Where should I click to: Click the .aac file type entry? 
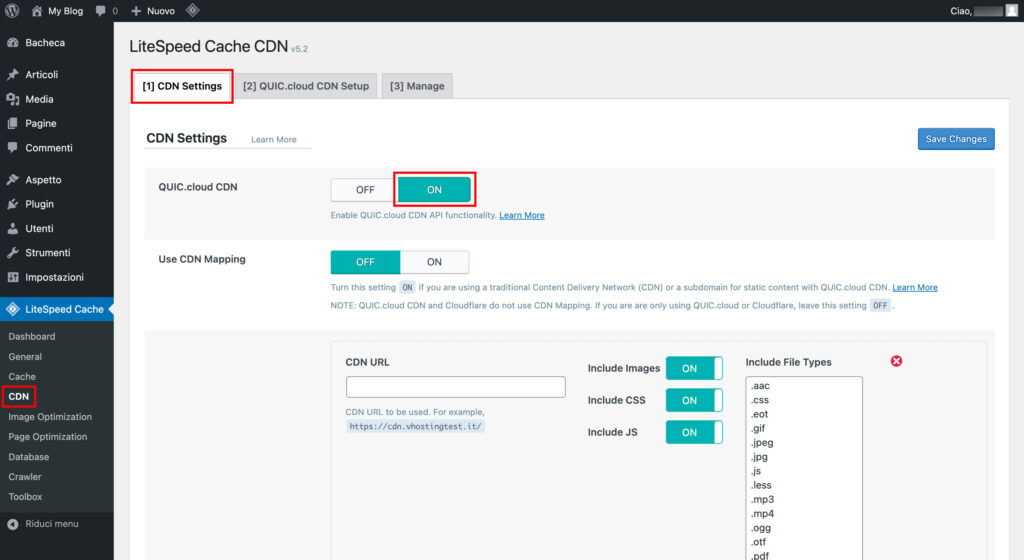coord(760,386)
